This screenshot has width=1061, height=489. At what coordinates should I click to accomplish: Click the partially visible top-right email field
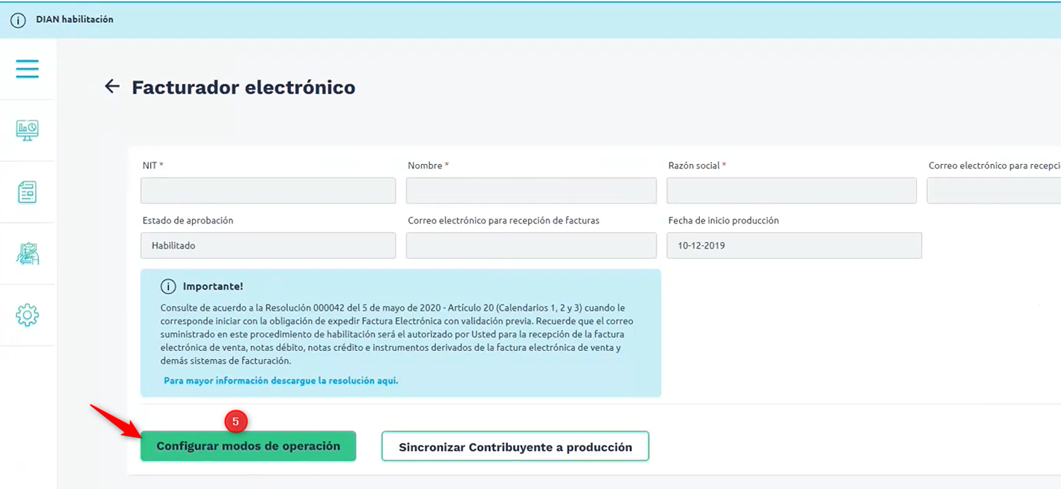point(993,191)
